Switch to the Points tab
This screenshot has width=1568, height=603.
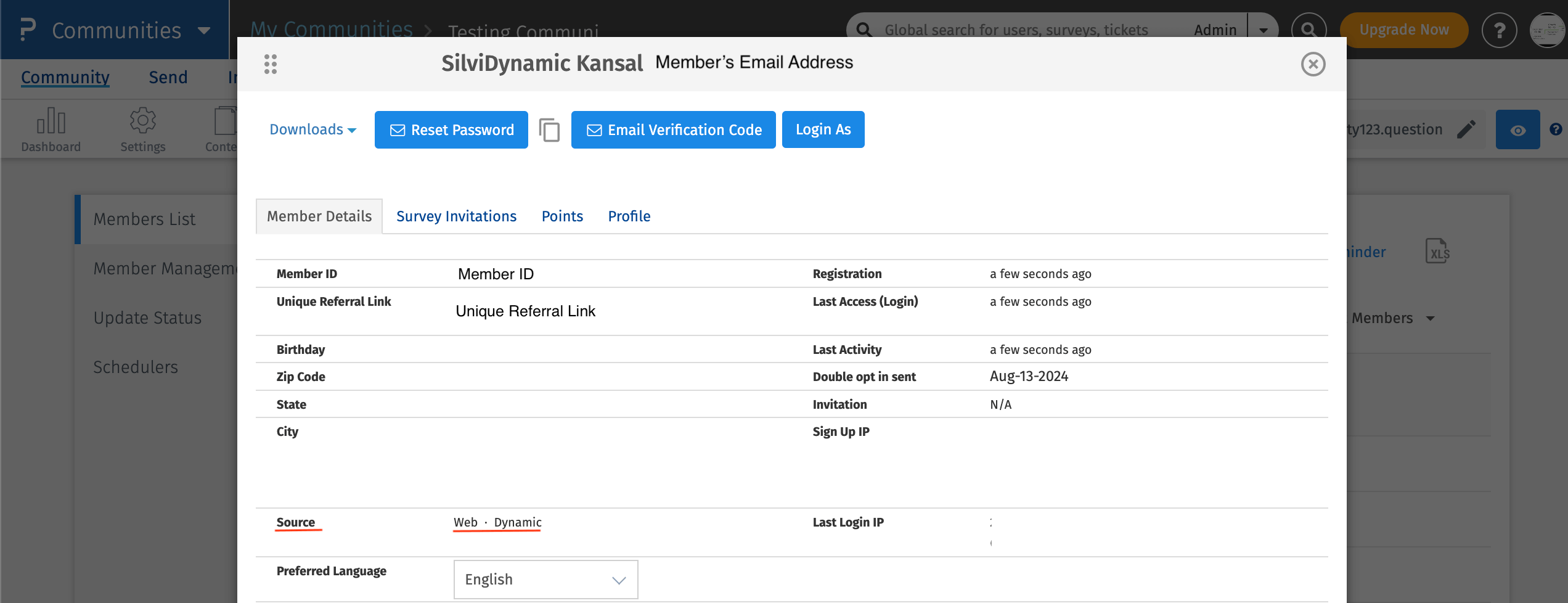tap(562, 216)
